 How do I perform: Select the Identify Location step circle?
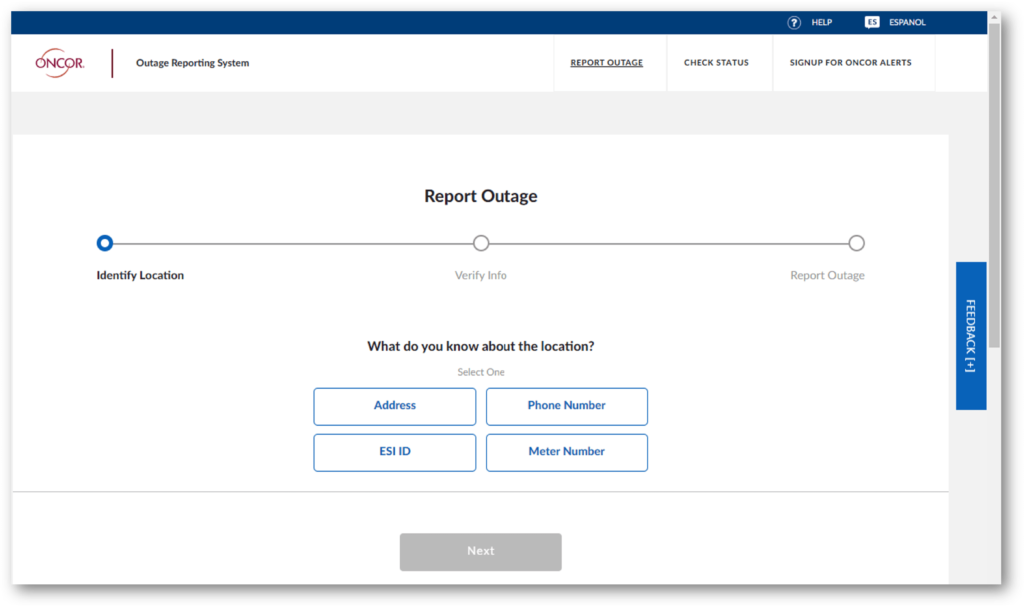pos(105,243)
